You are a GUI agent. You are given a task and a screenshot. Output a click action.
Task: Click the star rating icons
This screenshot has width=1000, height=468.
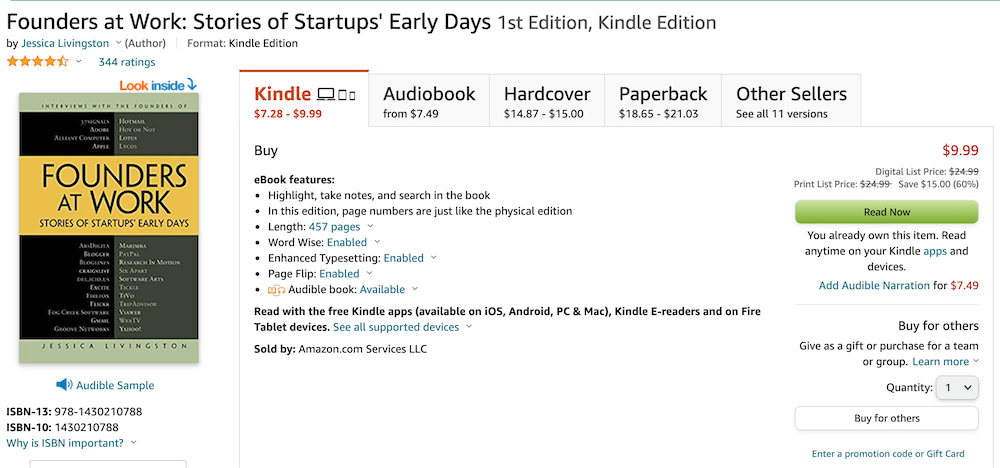[38, 62]
